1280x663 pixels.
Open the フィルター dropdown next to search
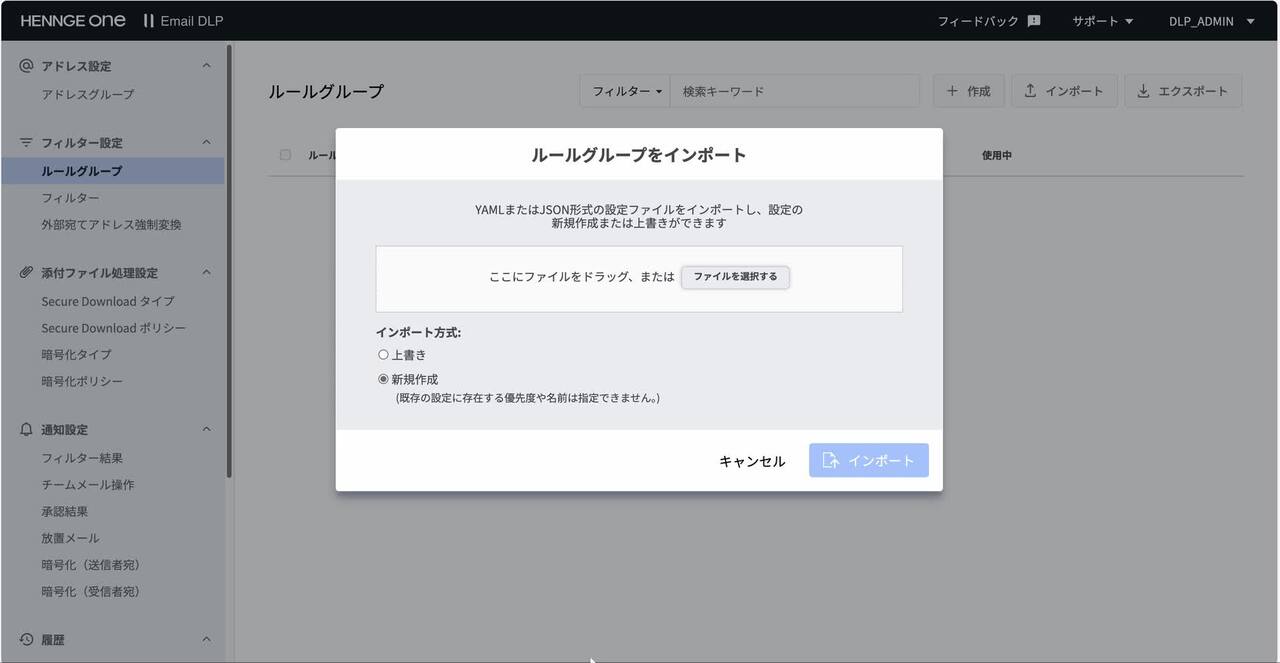[x=626, y=91]
